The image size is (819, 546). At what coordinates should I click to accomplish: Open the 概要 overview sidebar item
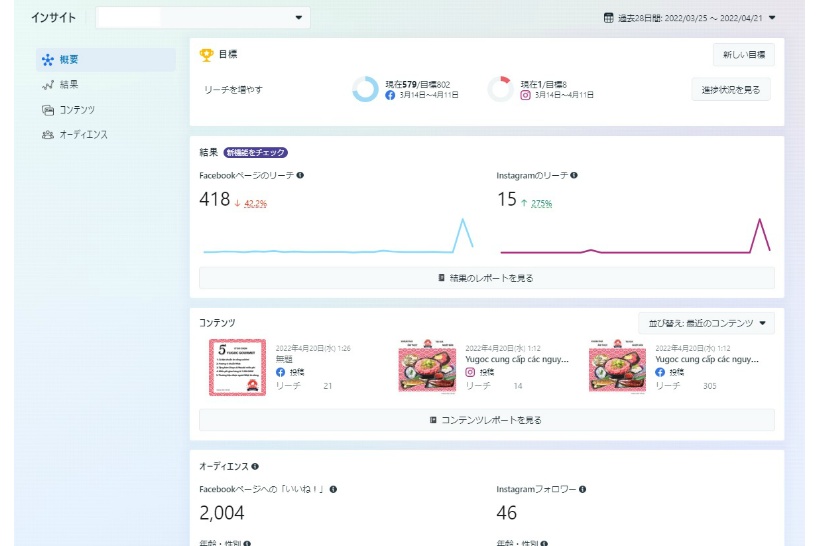[x=106, y=60]
